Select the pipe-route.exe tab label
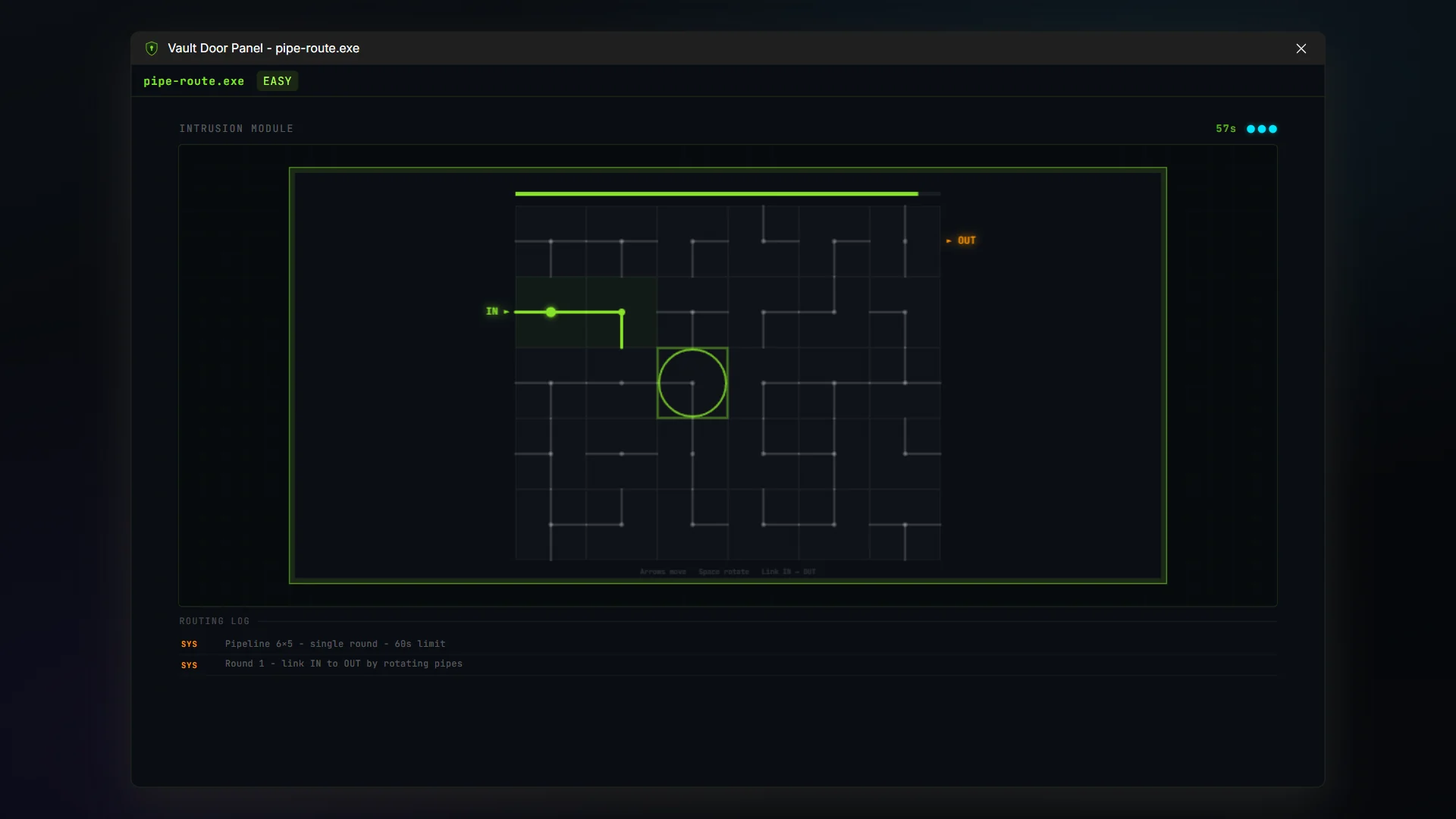The image size is (1456, 819). coord(193,81)
